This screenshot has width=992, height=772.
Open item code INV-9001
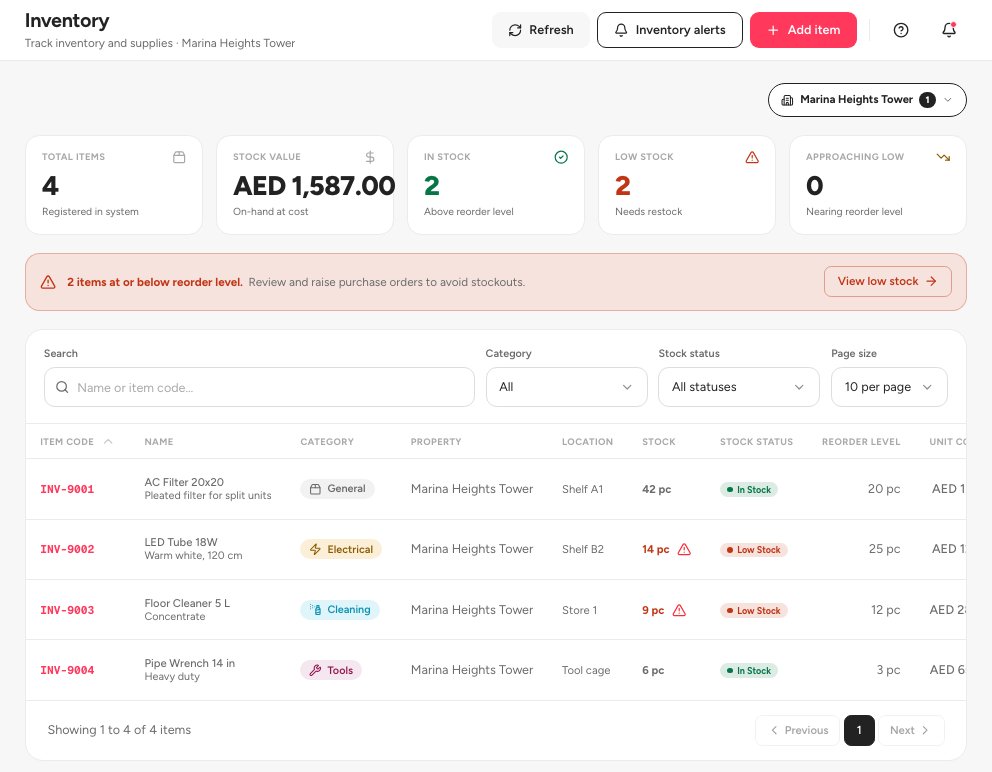67,489
